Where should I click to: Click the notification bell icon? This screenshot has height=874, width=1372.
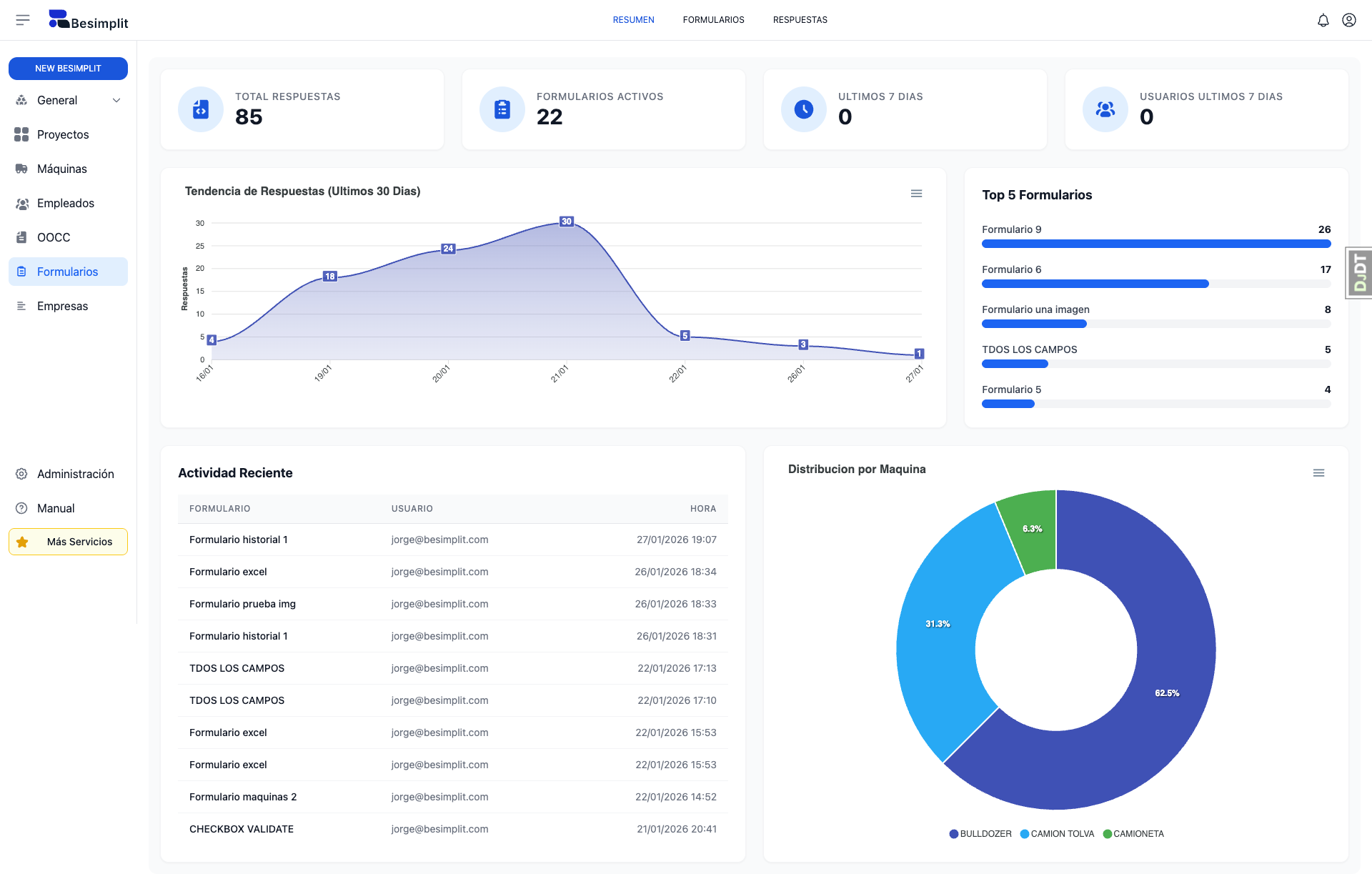1324,19
